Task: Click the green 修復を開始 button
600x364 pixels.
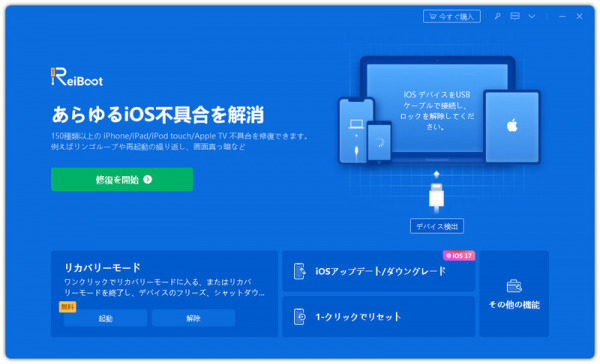Action: click(x=122, y=179)
